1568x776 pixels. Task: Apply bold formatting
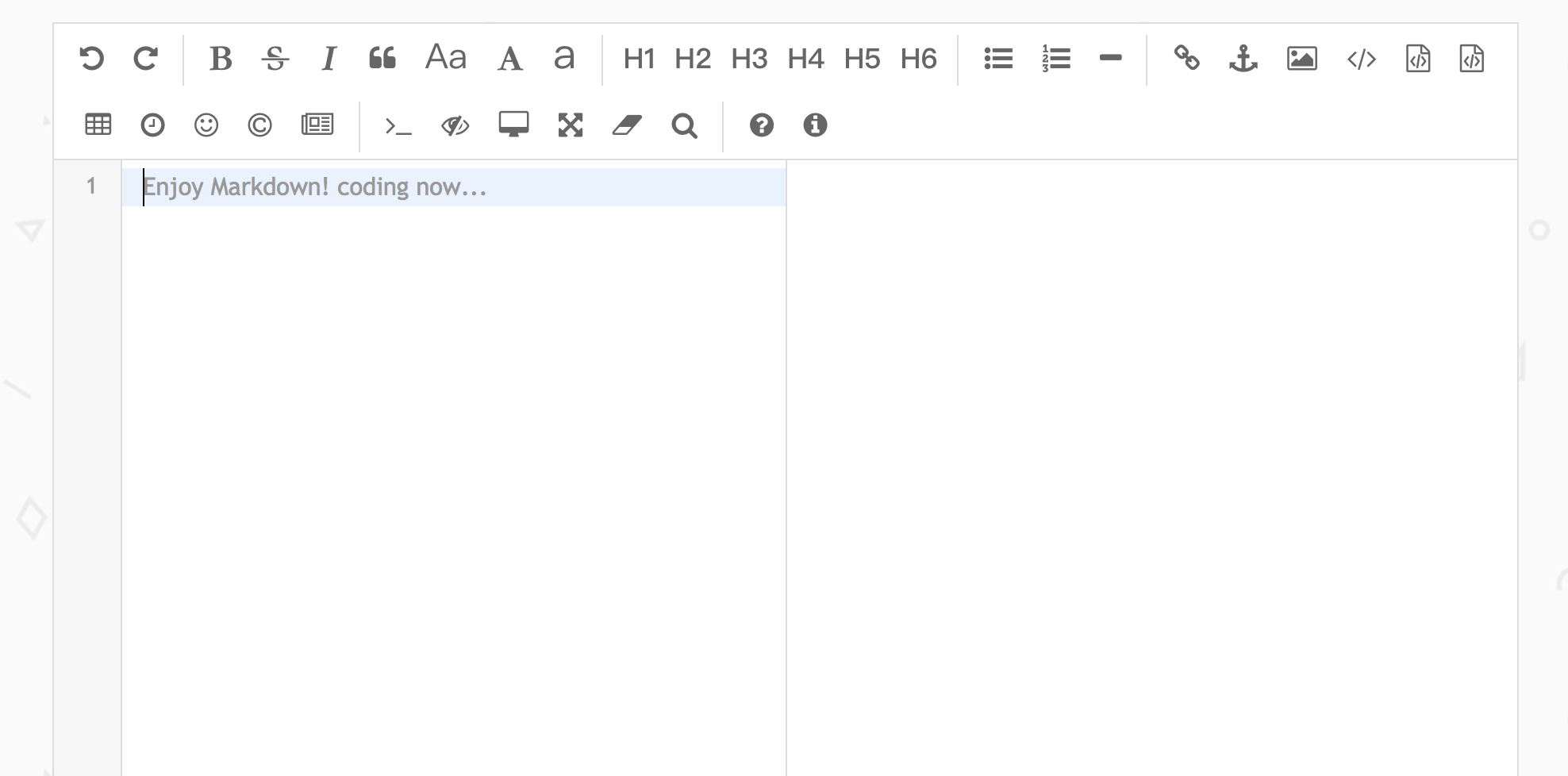click(x=221, y=59)
